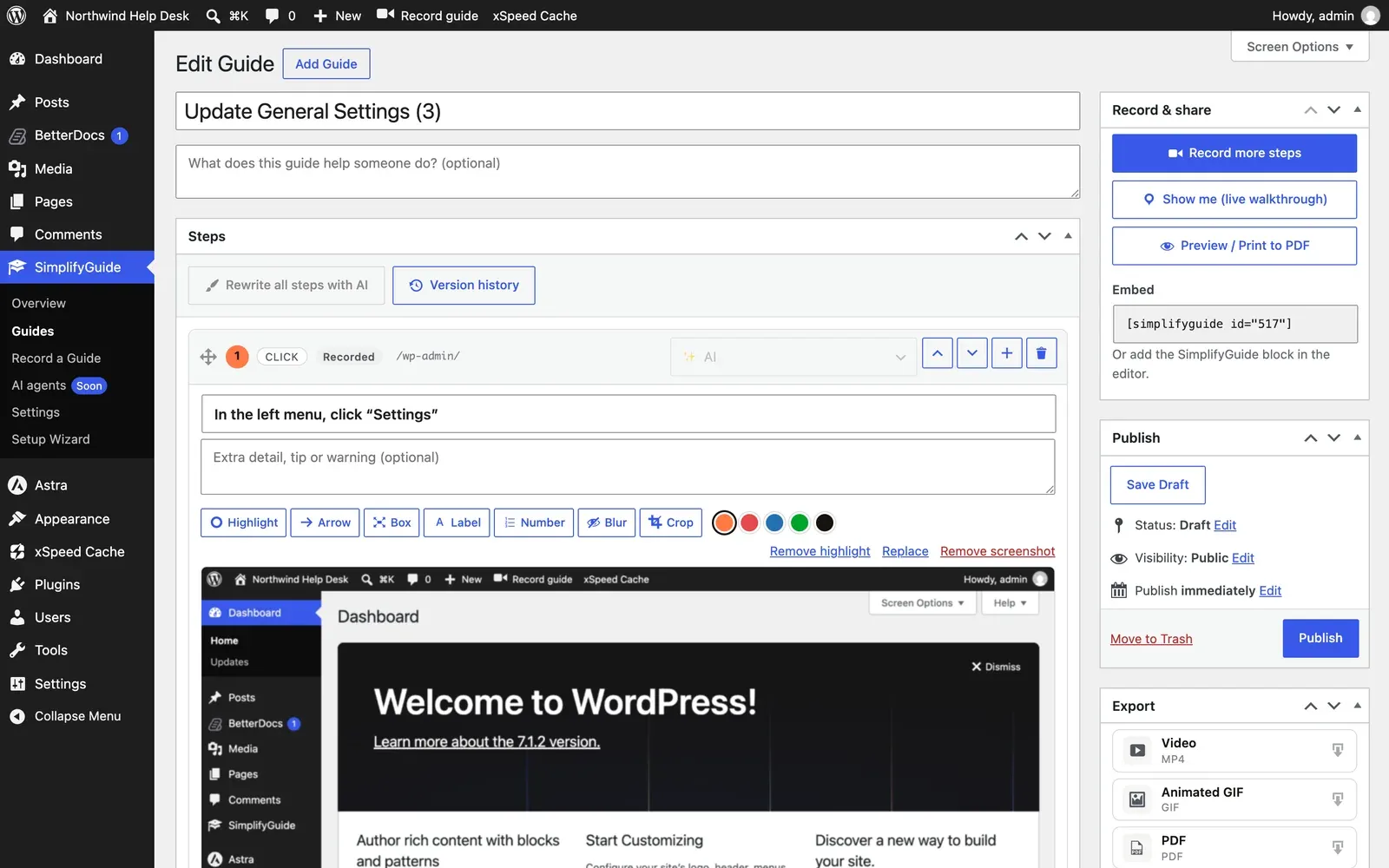Select the Box annotation tool
The width and height of the screenshot is (1389, 868).
(392, 523)
